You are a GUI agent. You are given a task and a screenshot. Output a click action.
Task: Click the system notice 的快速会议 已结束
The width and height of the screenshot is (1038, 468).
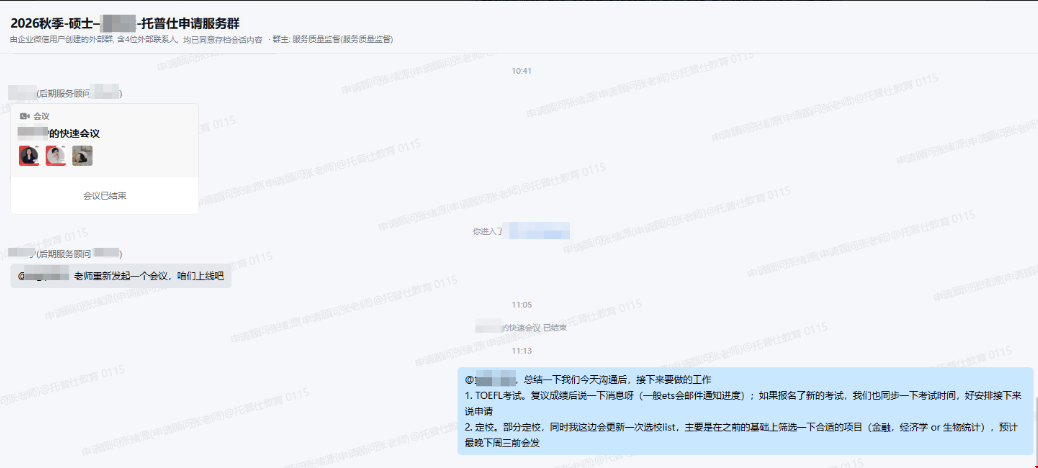521,327
